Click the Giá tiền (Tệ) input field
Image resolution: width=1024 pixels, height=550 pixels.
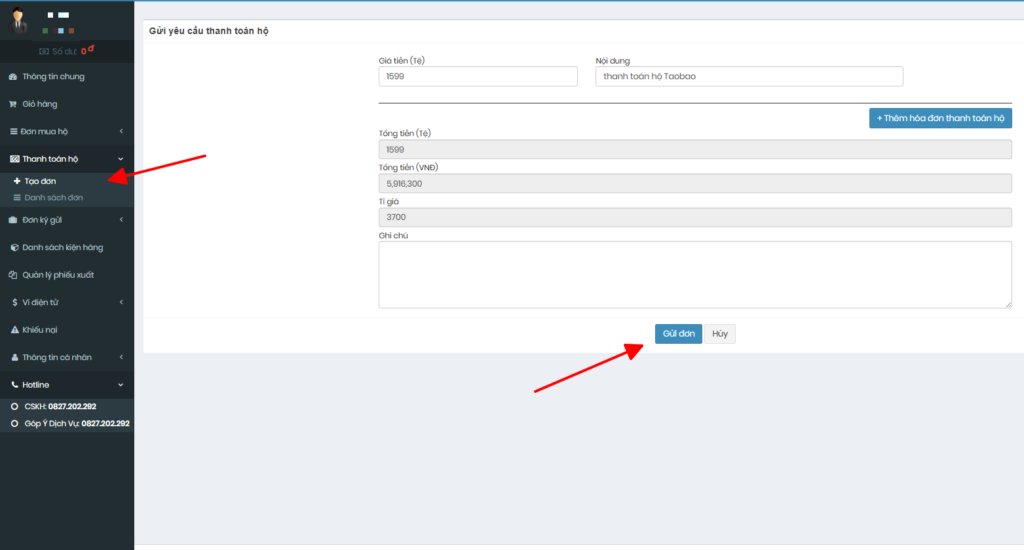pos(478,76)
